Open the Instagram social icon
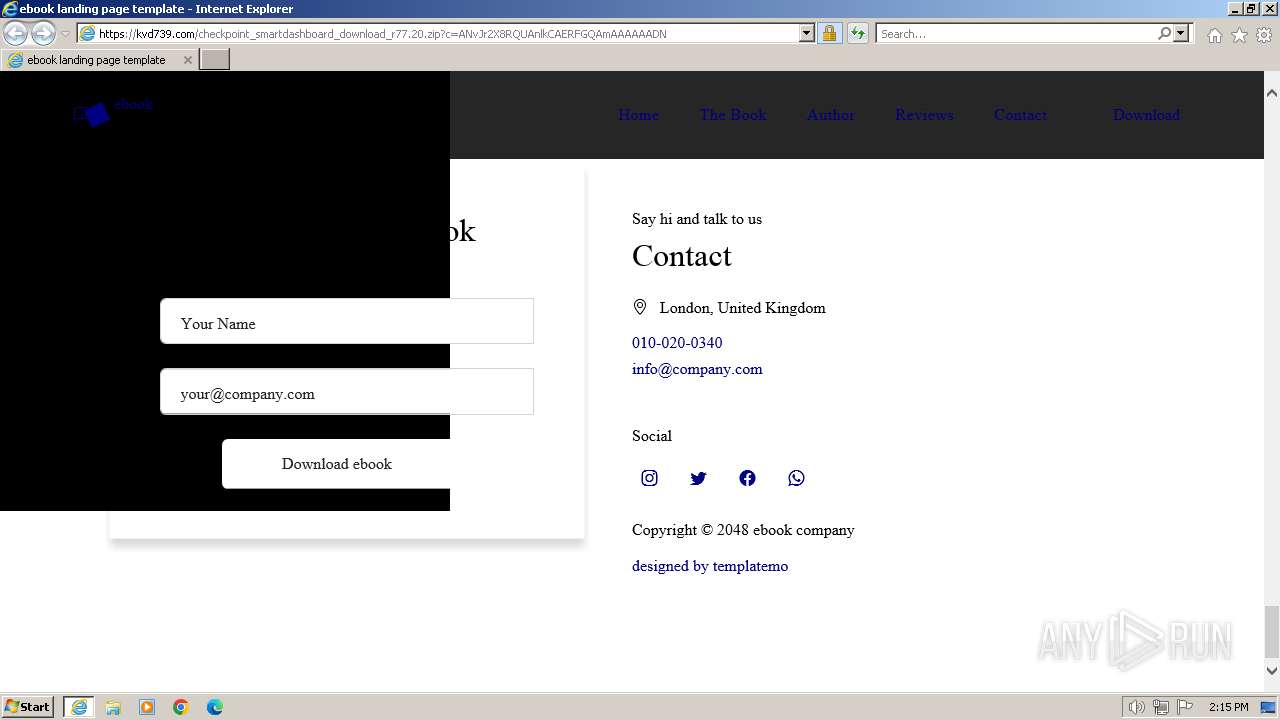1280x720 pixels. tap(649, 478)
